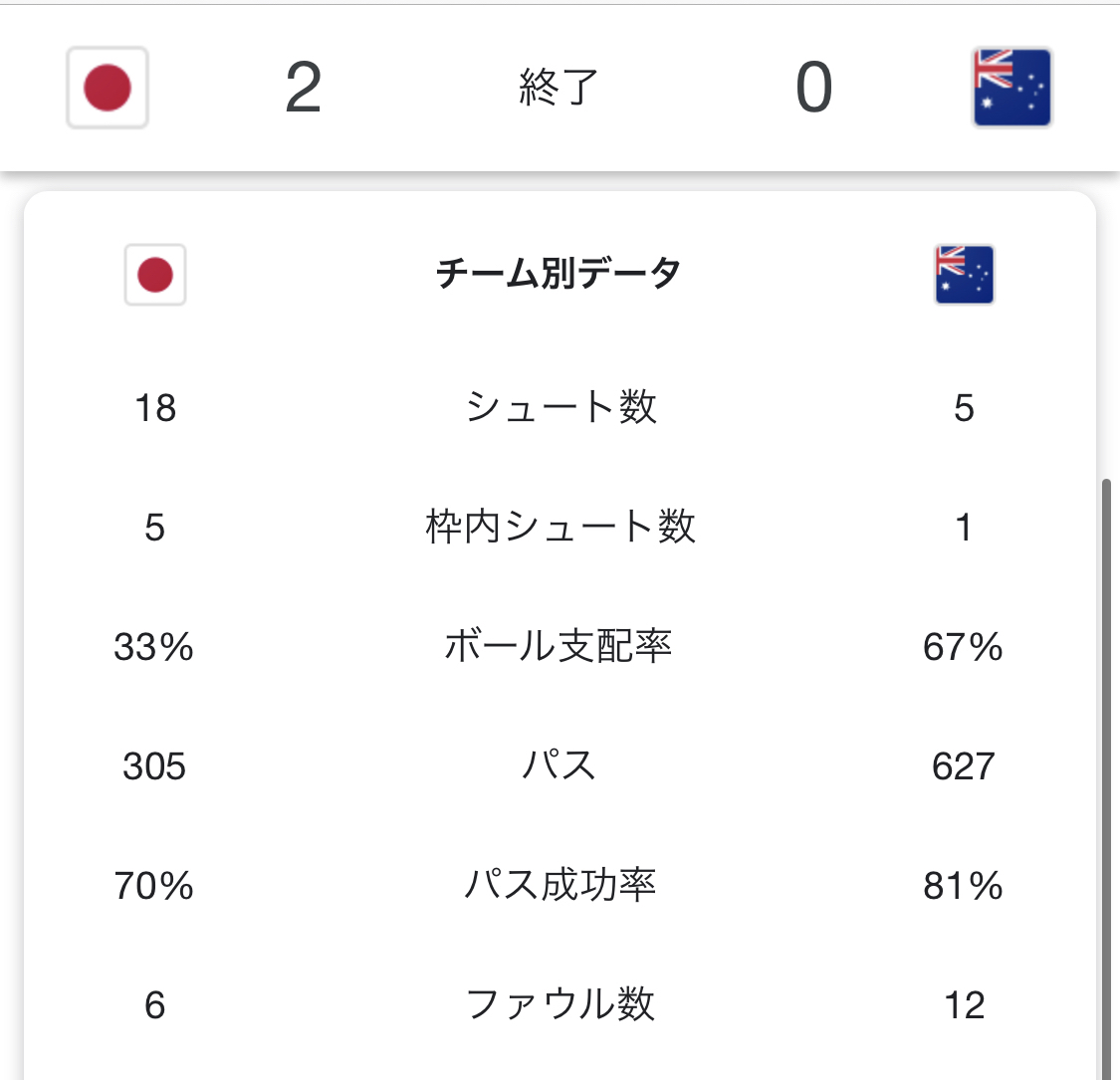Click the チーム別データ heading
This screenshot has width=1120, height=1080.
pos(559,273)
